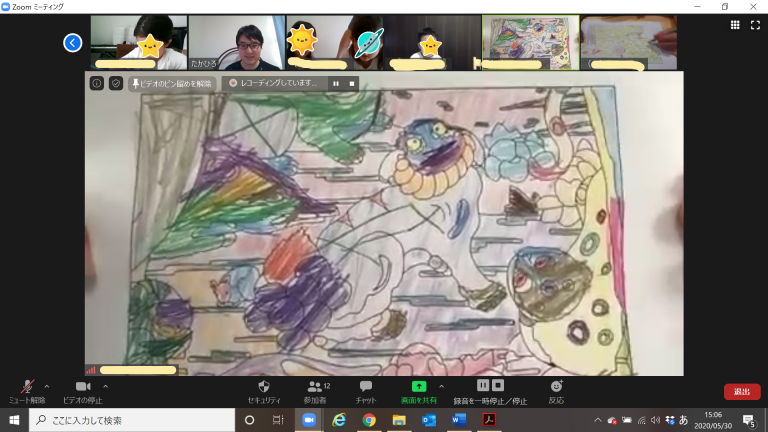Click the encryption shield icon near info
This screenshot has width=768, height=432.
115,84
